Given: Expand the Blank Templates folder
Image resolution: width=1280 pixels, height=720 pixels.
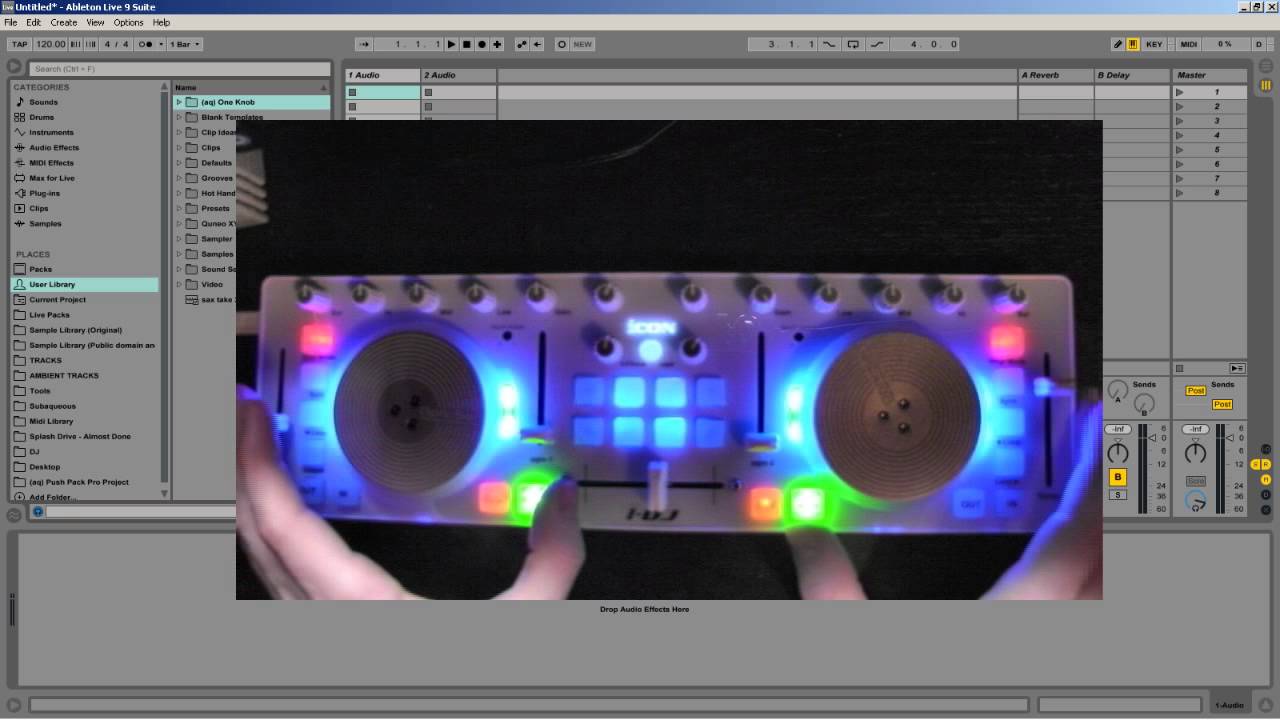Looking at the screenshot, I should pyautogui.click(x=179, y=117).
